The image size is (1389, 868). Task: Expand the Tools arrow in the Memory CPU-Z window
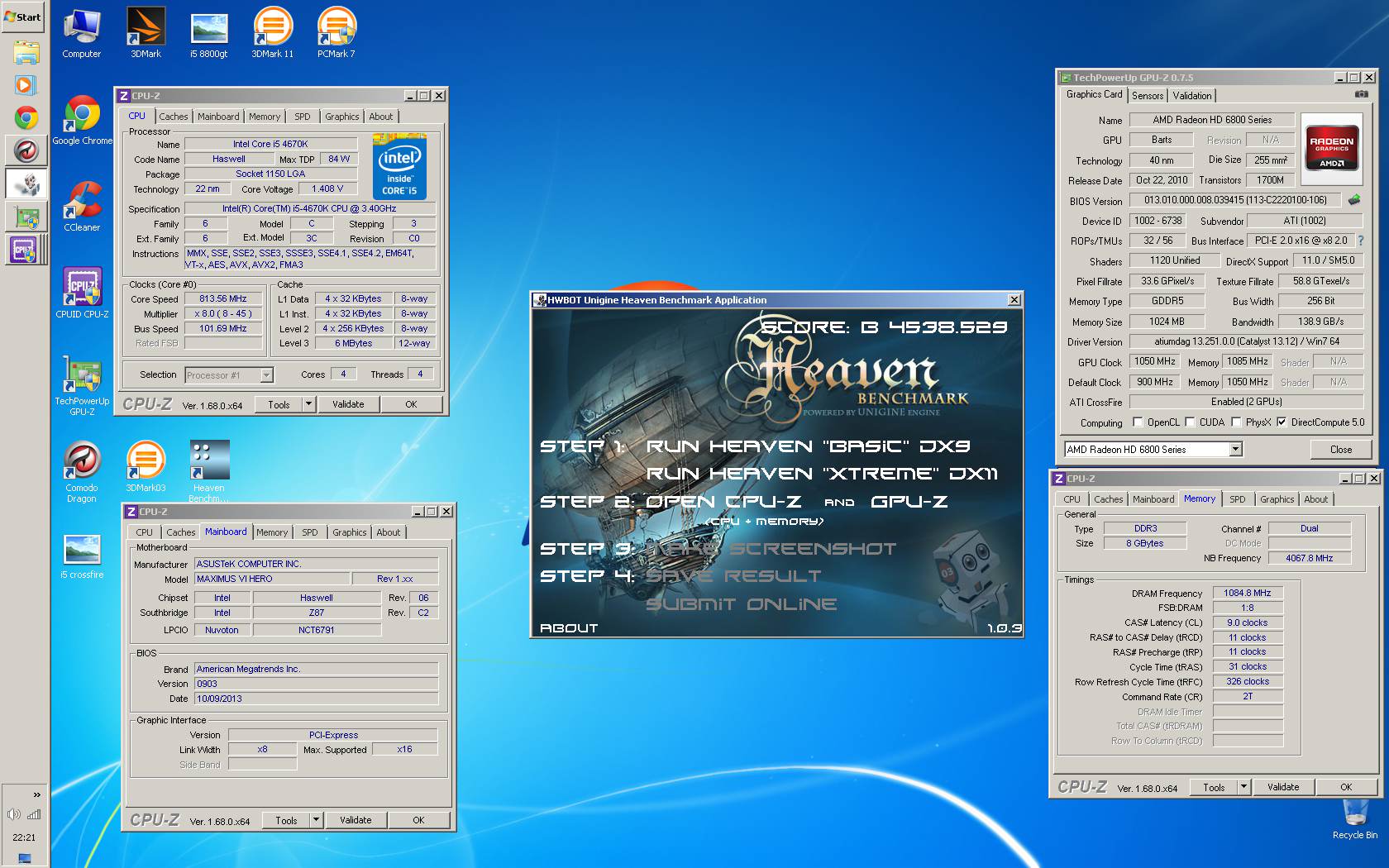click(1243, 787)
